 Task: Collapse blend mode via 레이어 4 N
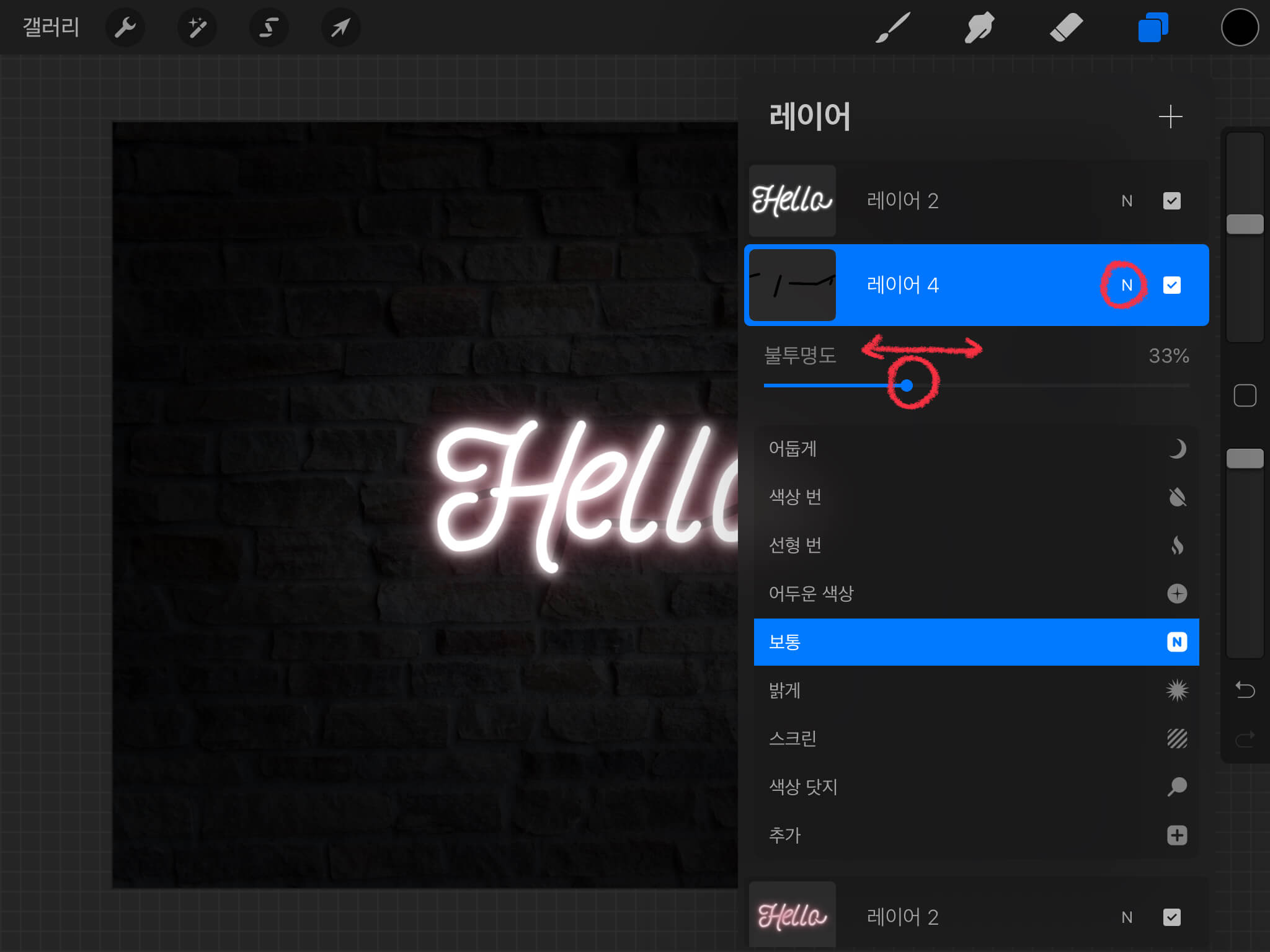click(x=1127, y=285)
